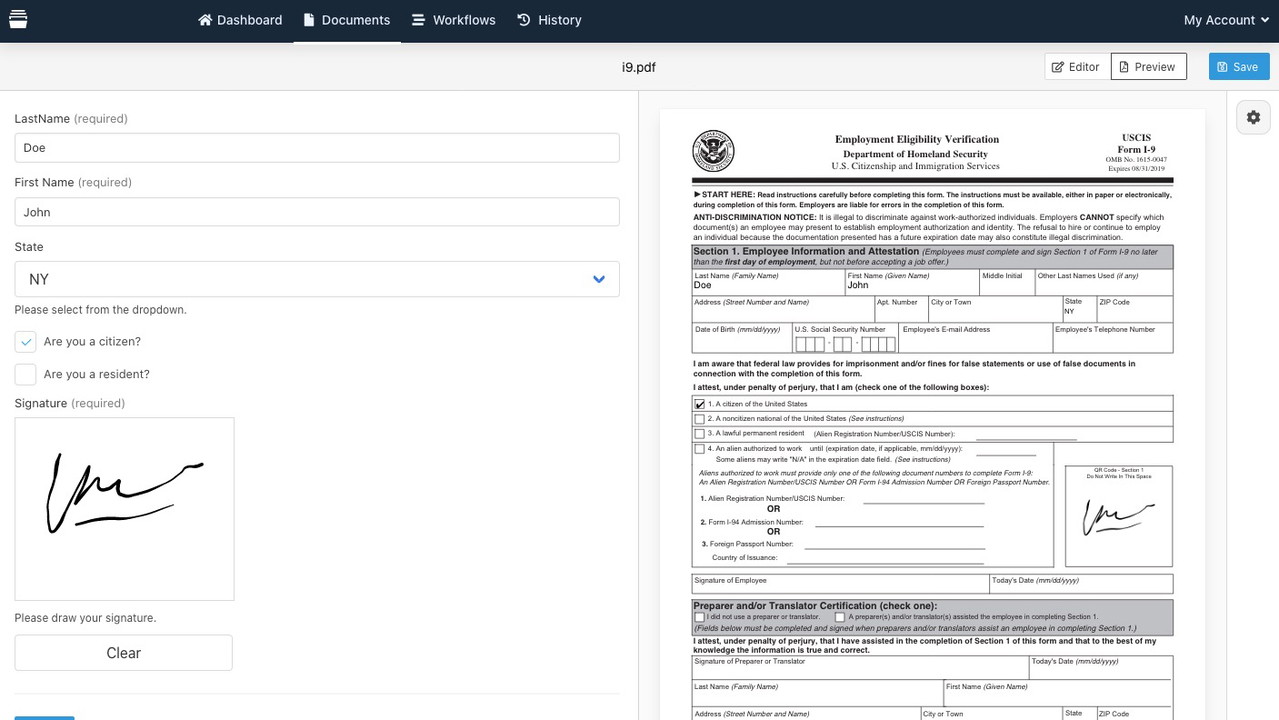Click inside the signature drawing pad
1279x720 pixels.
click(x=124, y=508)
